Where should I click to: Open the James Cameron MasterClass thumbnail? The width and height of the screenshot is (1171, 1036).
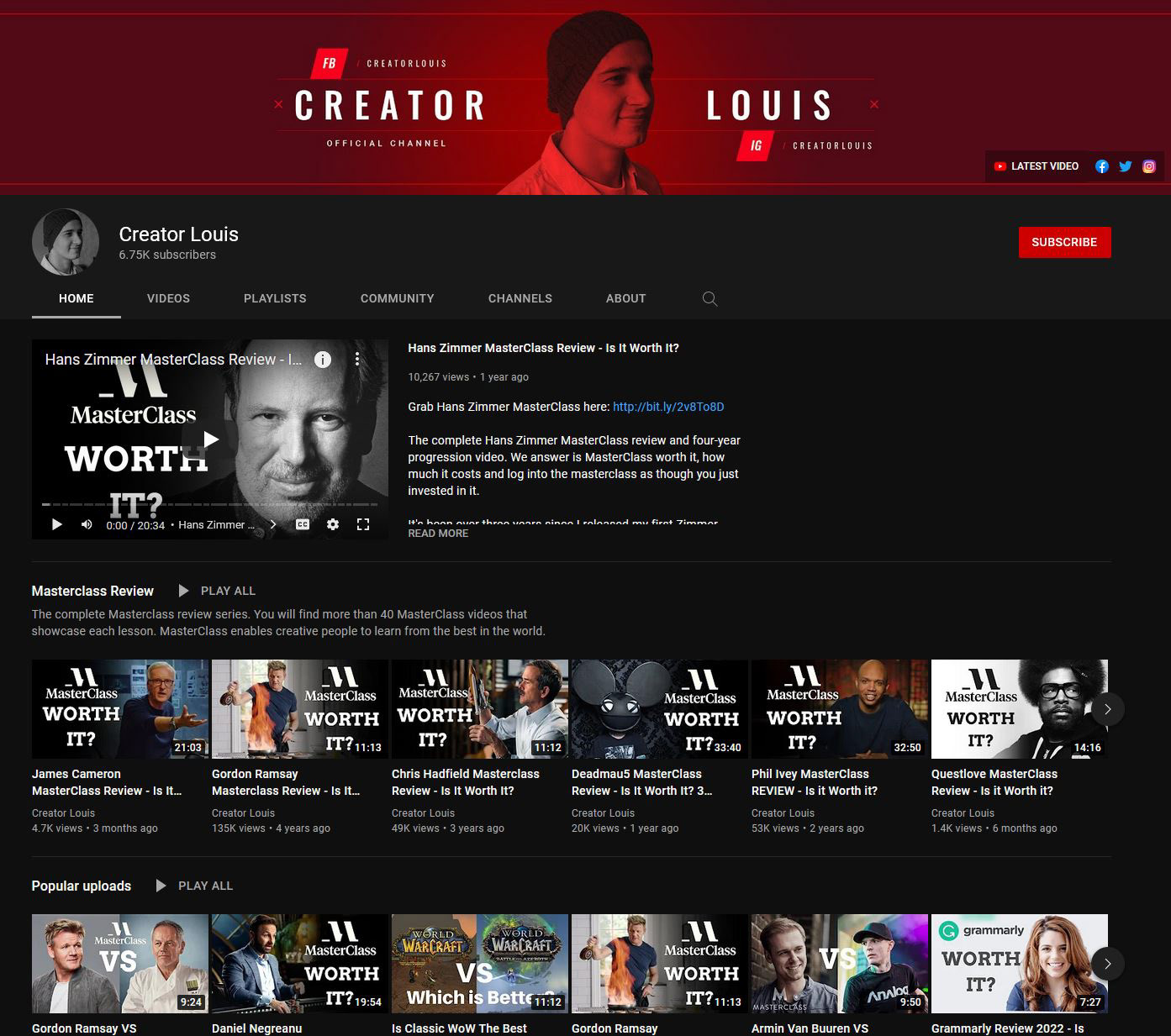(120, 709)
